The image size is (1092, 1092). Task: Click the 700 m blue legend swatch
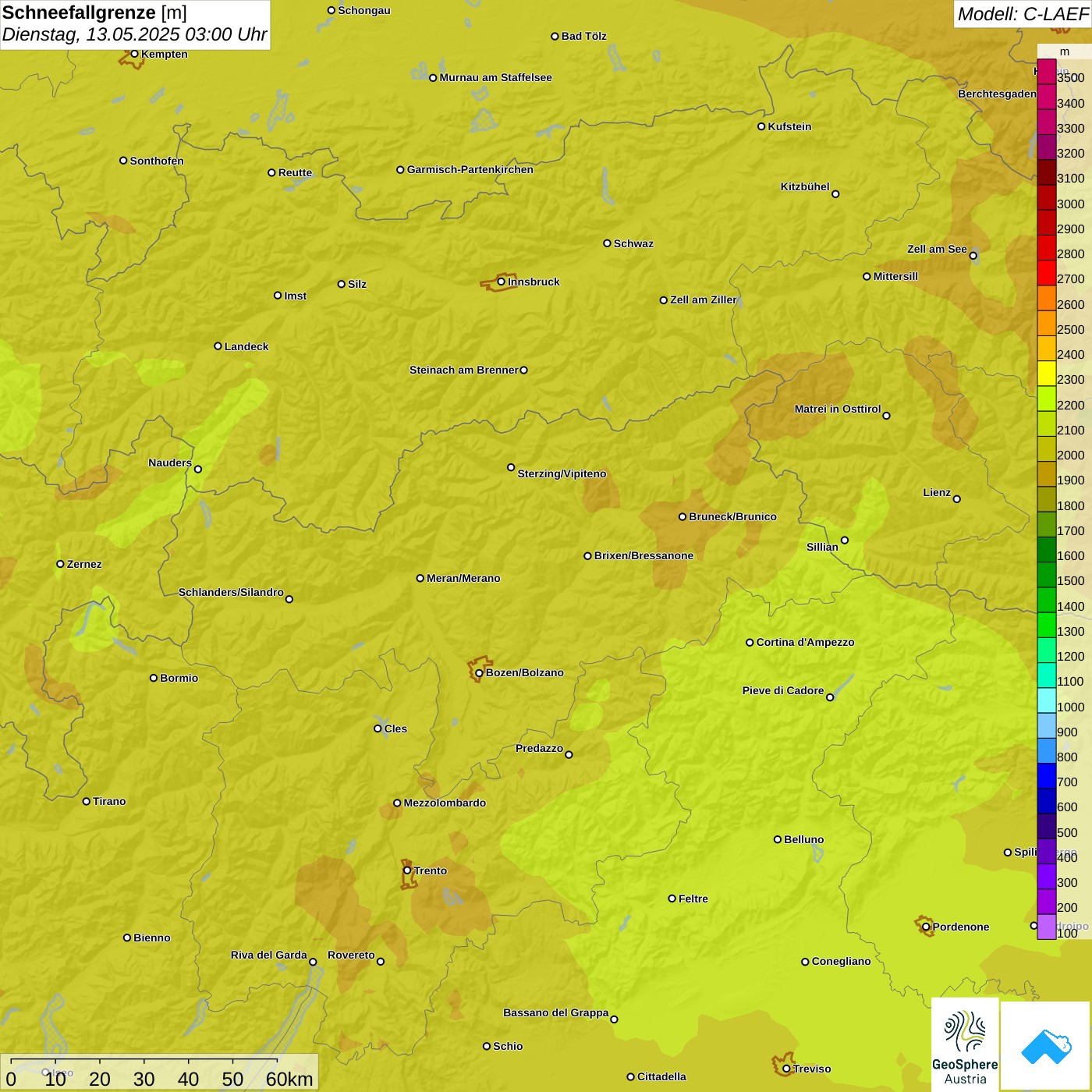coord(1046,776)
